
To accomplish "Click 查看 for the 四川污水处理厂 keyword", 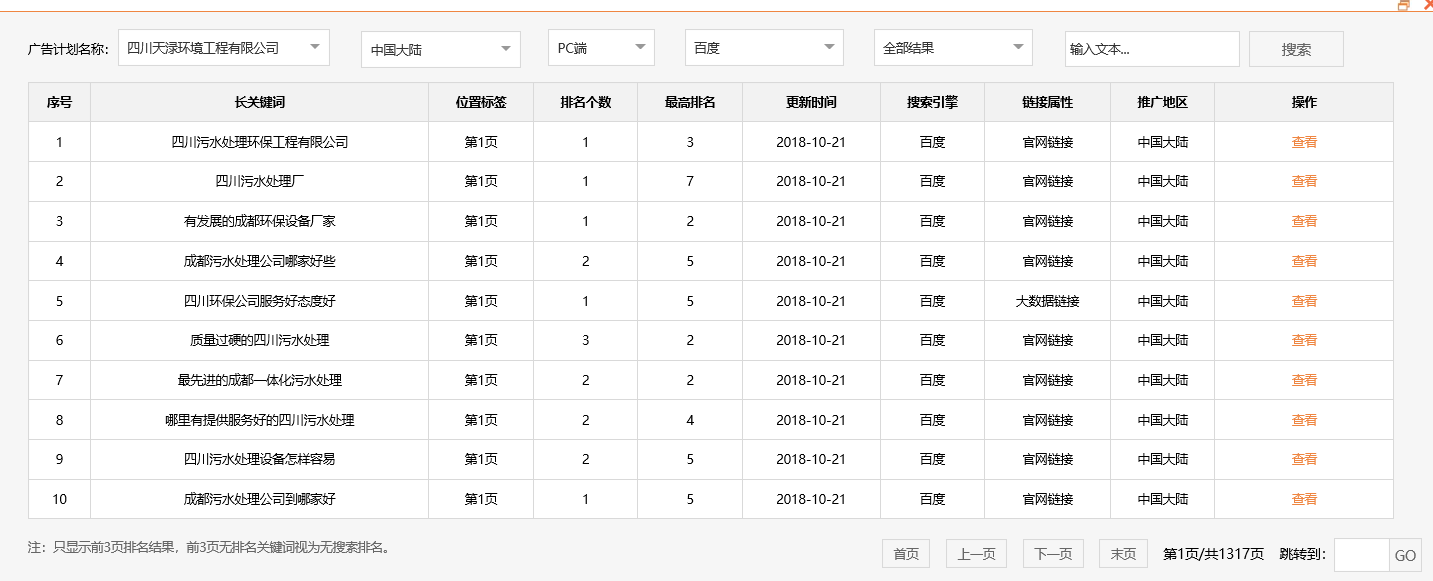I will [1304, 181].
